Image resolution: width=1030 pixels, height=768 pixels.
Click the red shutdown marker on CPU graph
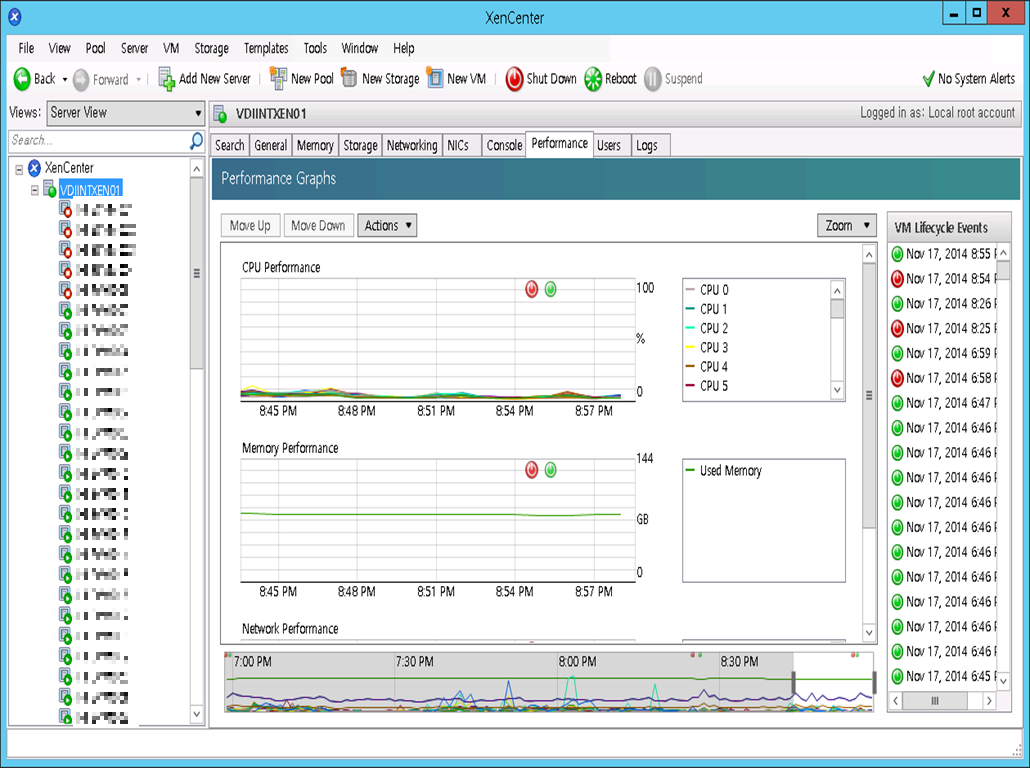click(x=531, y=289)
